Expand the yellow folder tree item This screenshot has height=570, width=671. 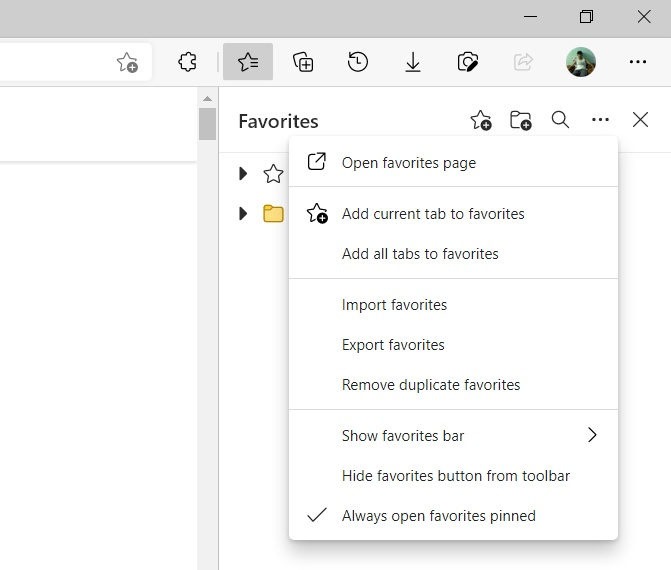click(x=243, y=214)
